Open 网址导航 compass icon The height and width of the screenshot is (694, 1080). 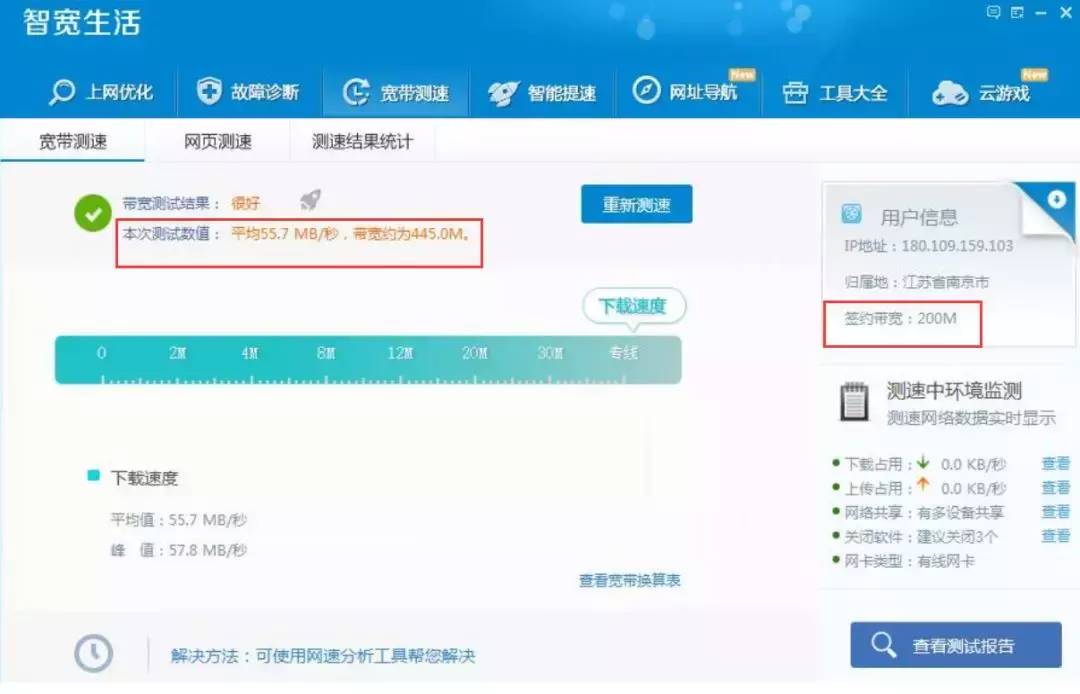coord(646,90)
